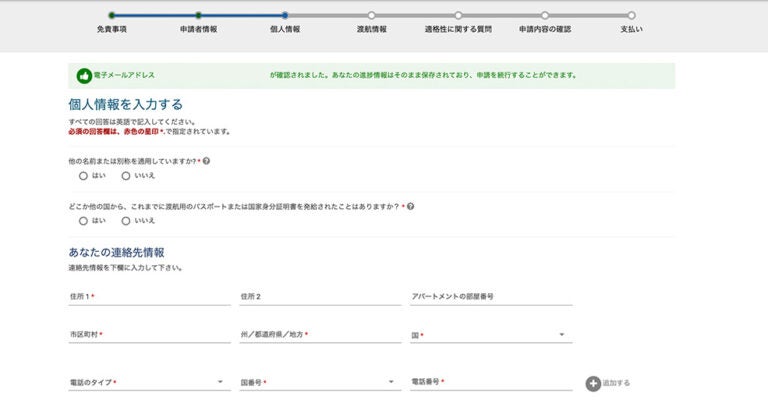Screen dimensions: 768x407
Task: Click the 追加する add link
Action: [616, 383]
